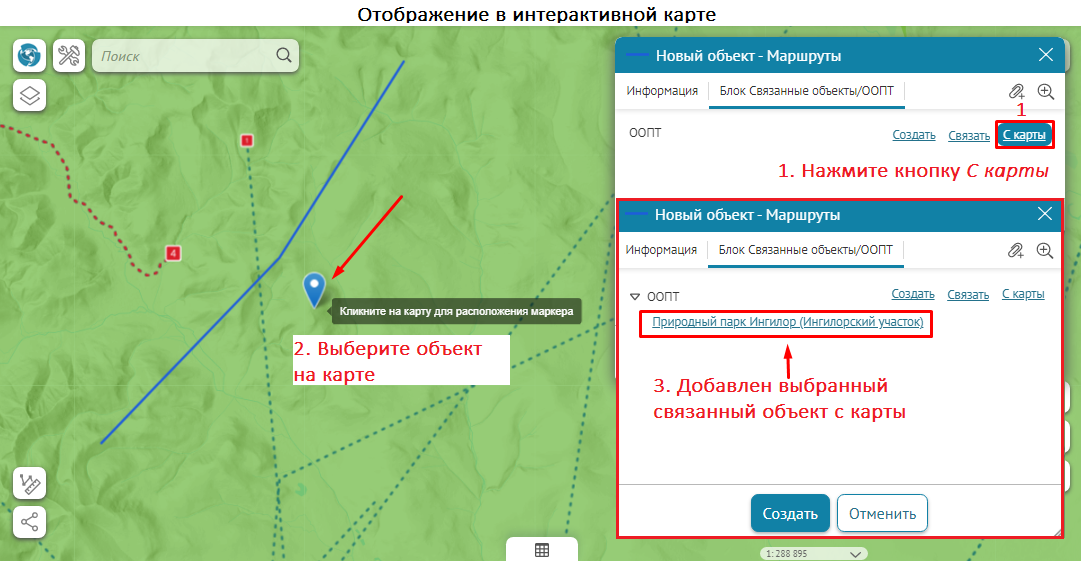This screenshot has height=561, width=1081.
Task: Click attach file paperclip in upper panel
Action: 1016,91
